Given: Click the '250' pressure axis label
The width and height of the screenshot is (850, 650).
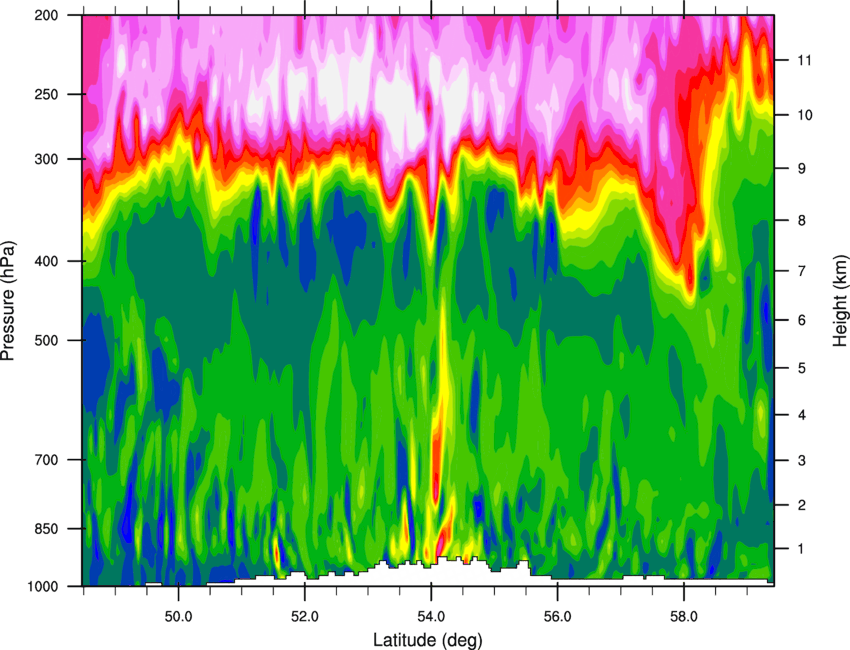Looking at the screenshot, I should coord(46,94).
